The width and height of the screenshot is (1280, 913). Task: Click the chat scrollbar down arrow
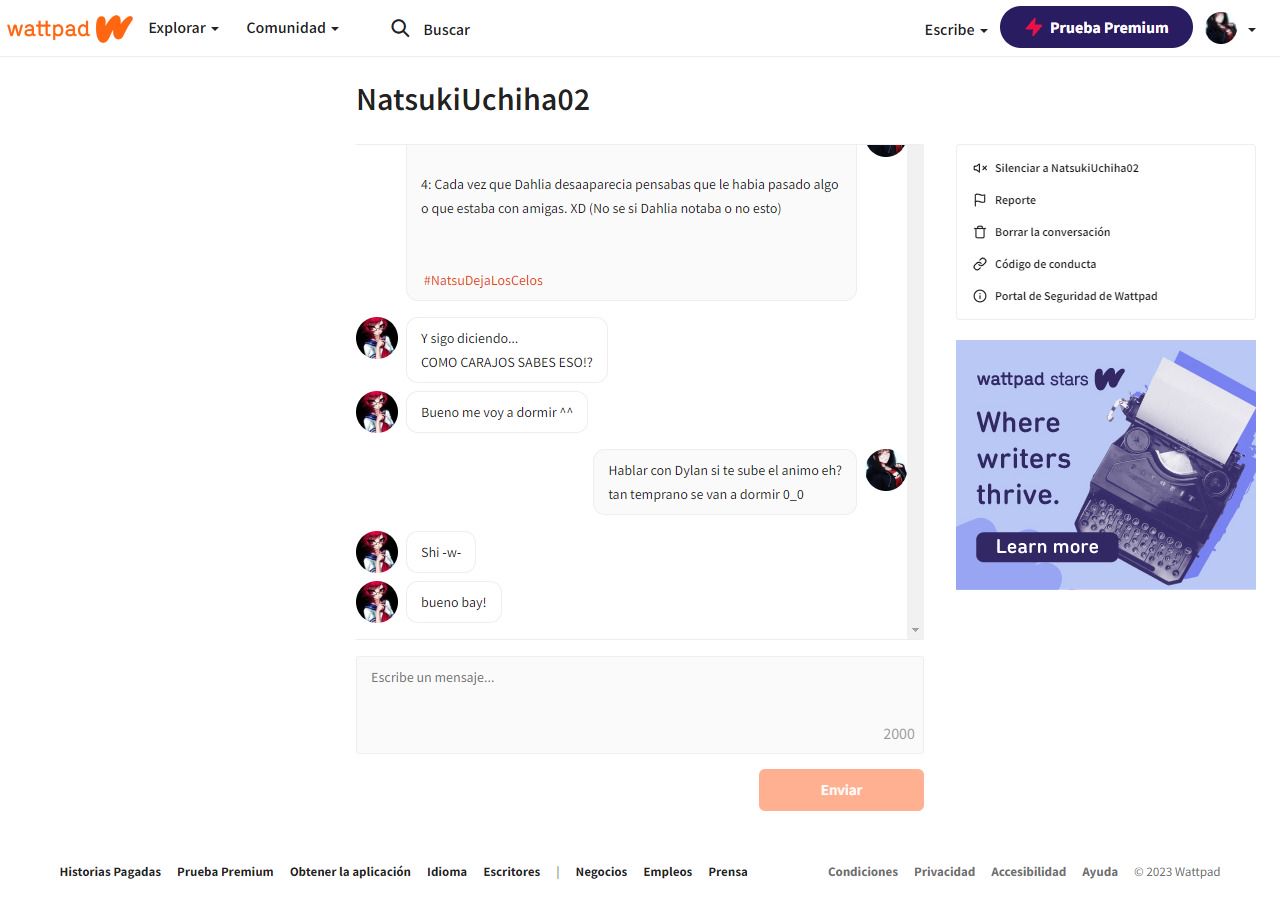[x=915, y=630]
